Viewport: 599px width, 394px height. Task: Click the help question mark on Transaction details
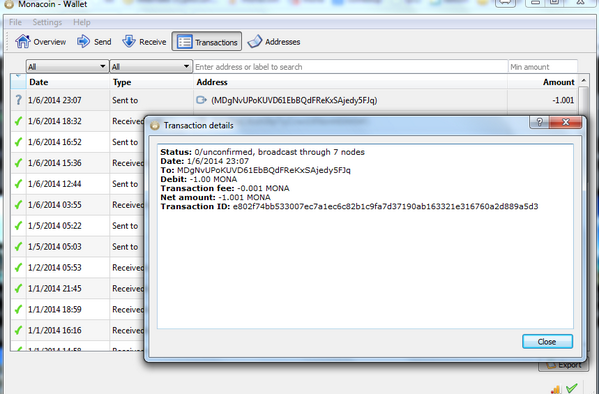click(x=539, y=122)
